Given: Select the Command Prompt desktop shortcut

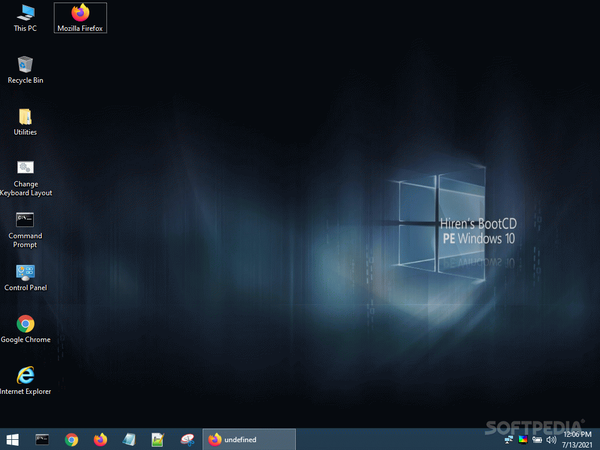Looking at the screenshot, I should (25, 230).
